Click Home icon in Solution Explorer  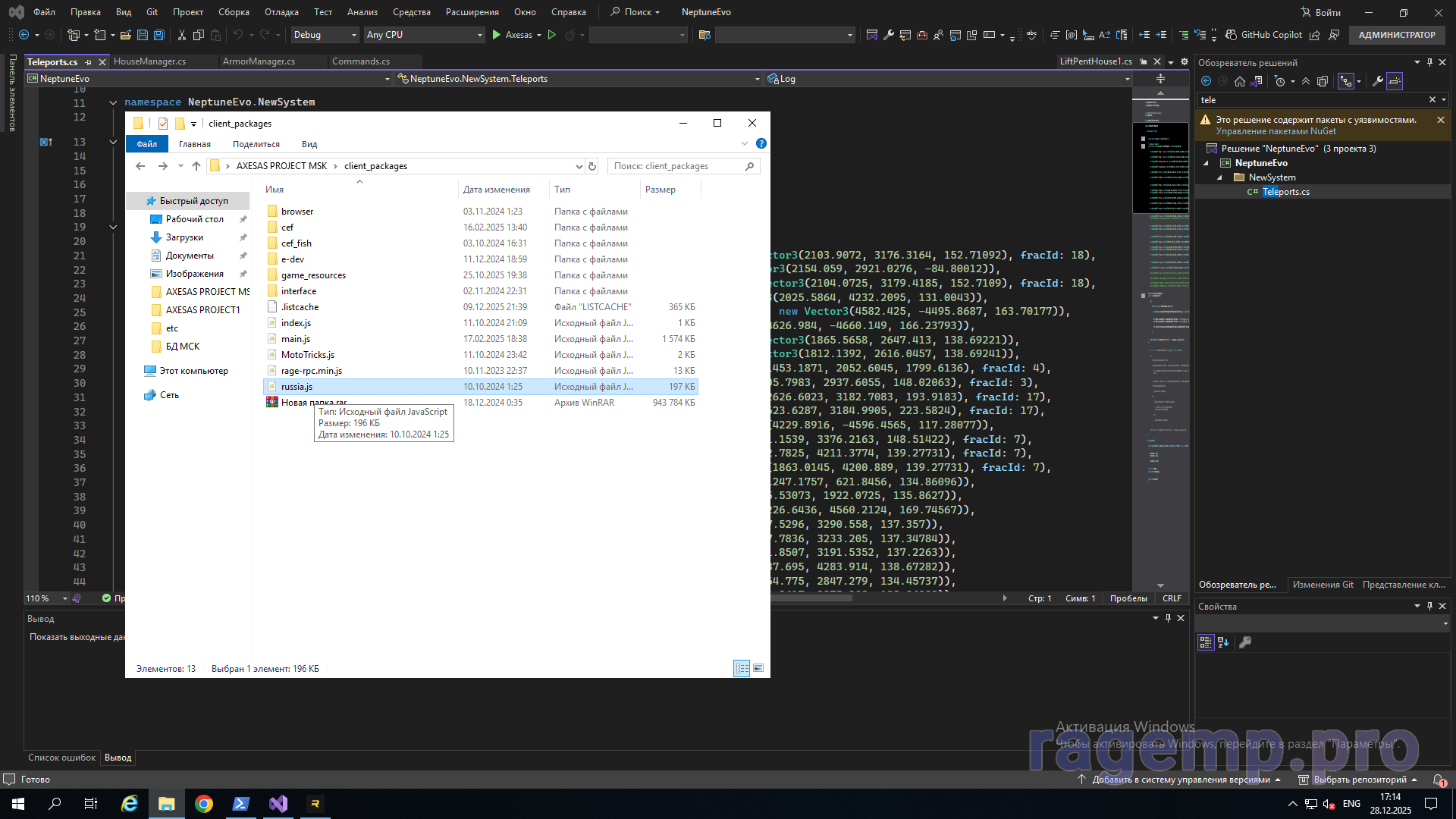[x=1240, y=81]
